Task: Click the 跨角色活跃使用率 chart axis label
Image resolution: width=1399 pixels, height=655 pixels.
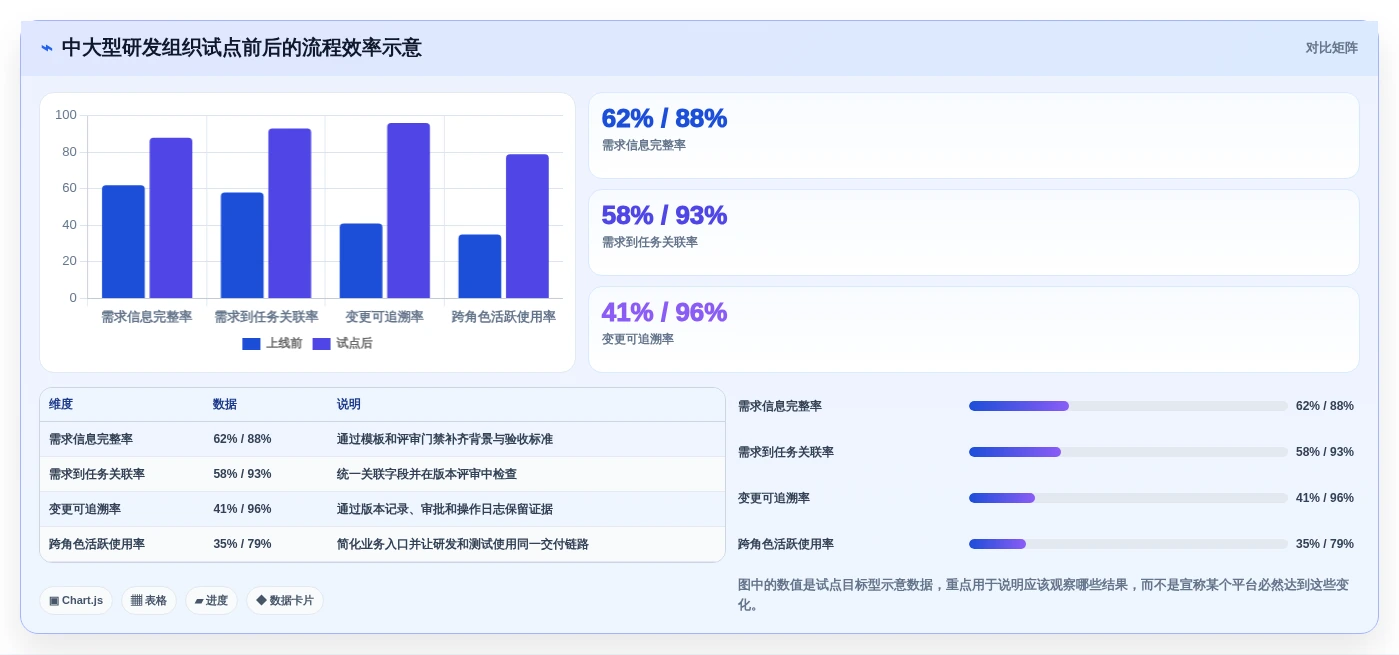Action: coord(504,317)
